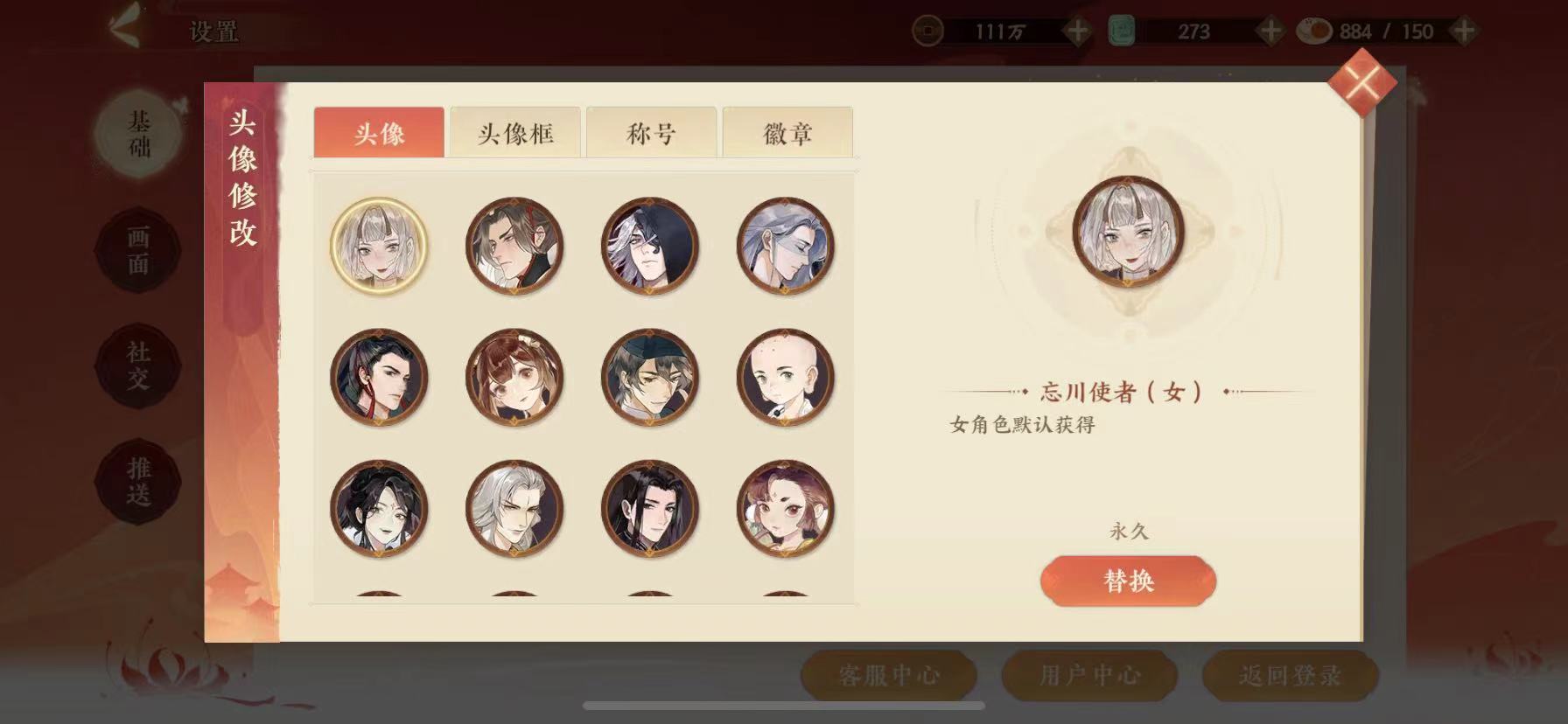This screenshot has height=724, width=1568.
Task: Select the blindfolded silver-haired avatar
Action: coord(785,246)
